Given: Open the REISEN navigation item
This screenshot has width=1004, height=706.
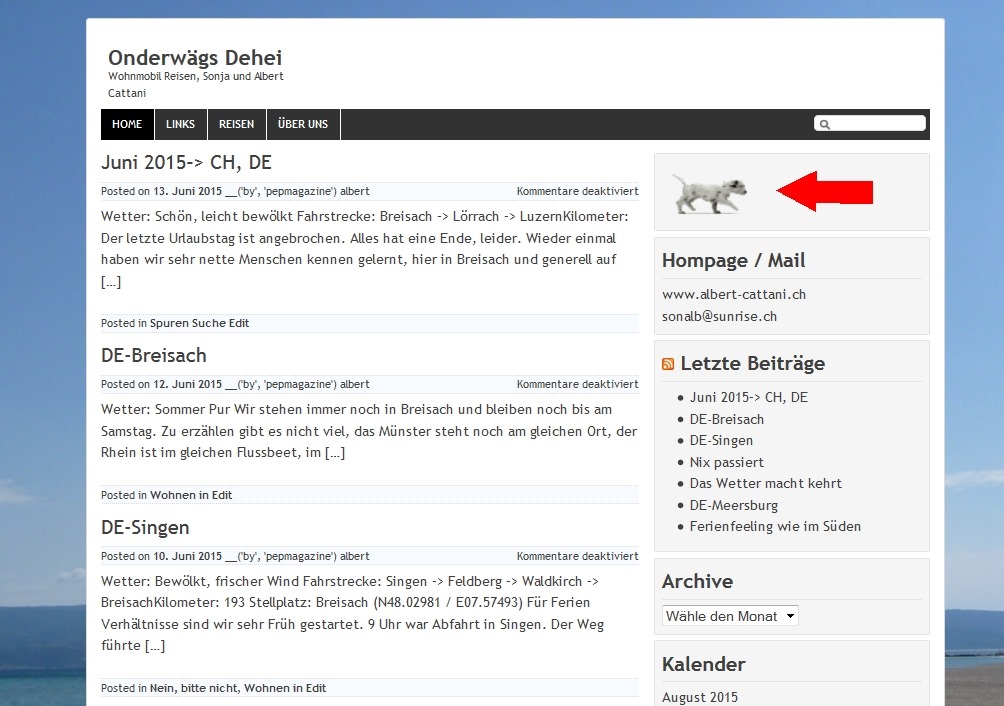Looking at the screenshot, I should pyautogui.click(x=237, y=125).
